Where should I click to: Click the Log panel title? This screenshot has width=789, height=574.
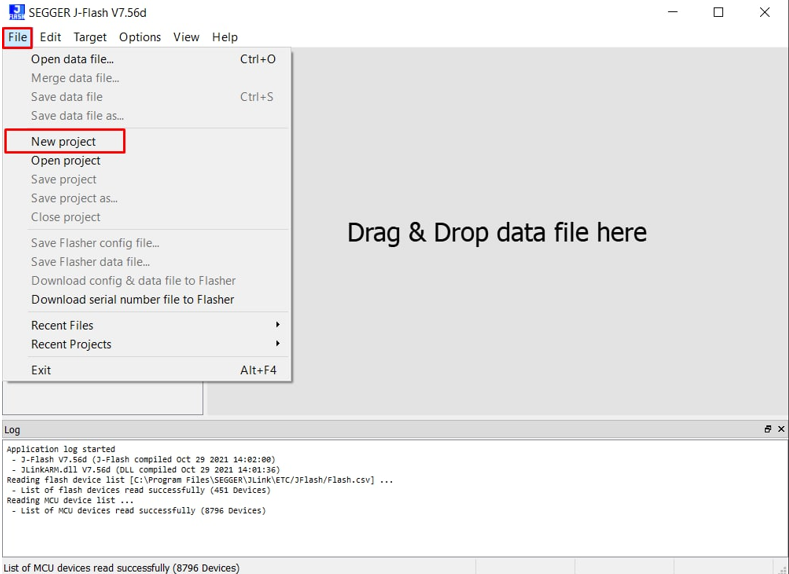click(12, 430)
